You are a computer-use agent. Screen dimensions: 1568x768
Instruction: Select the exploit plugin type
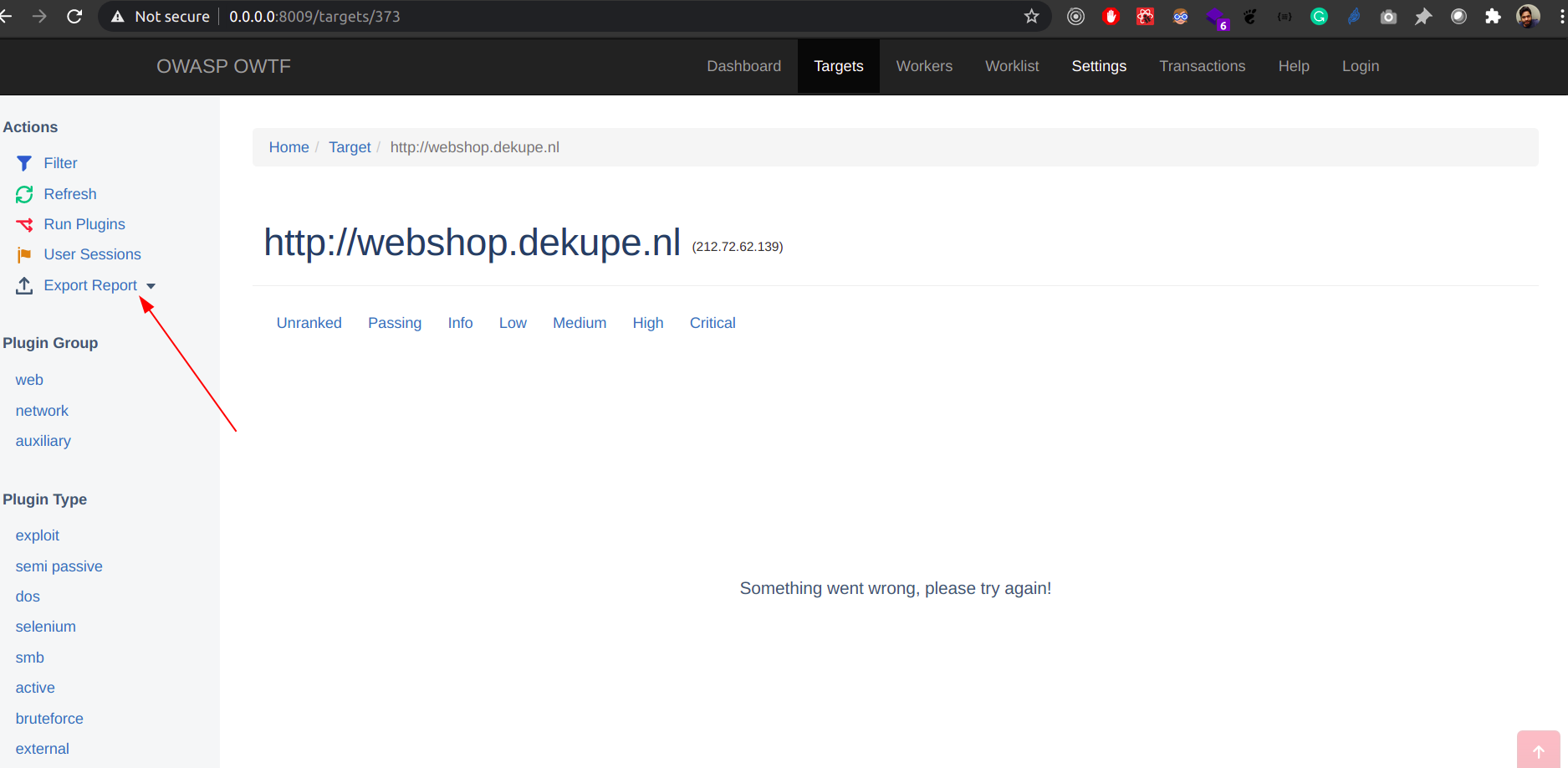pos(38,535)
